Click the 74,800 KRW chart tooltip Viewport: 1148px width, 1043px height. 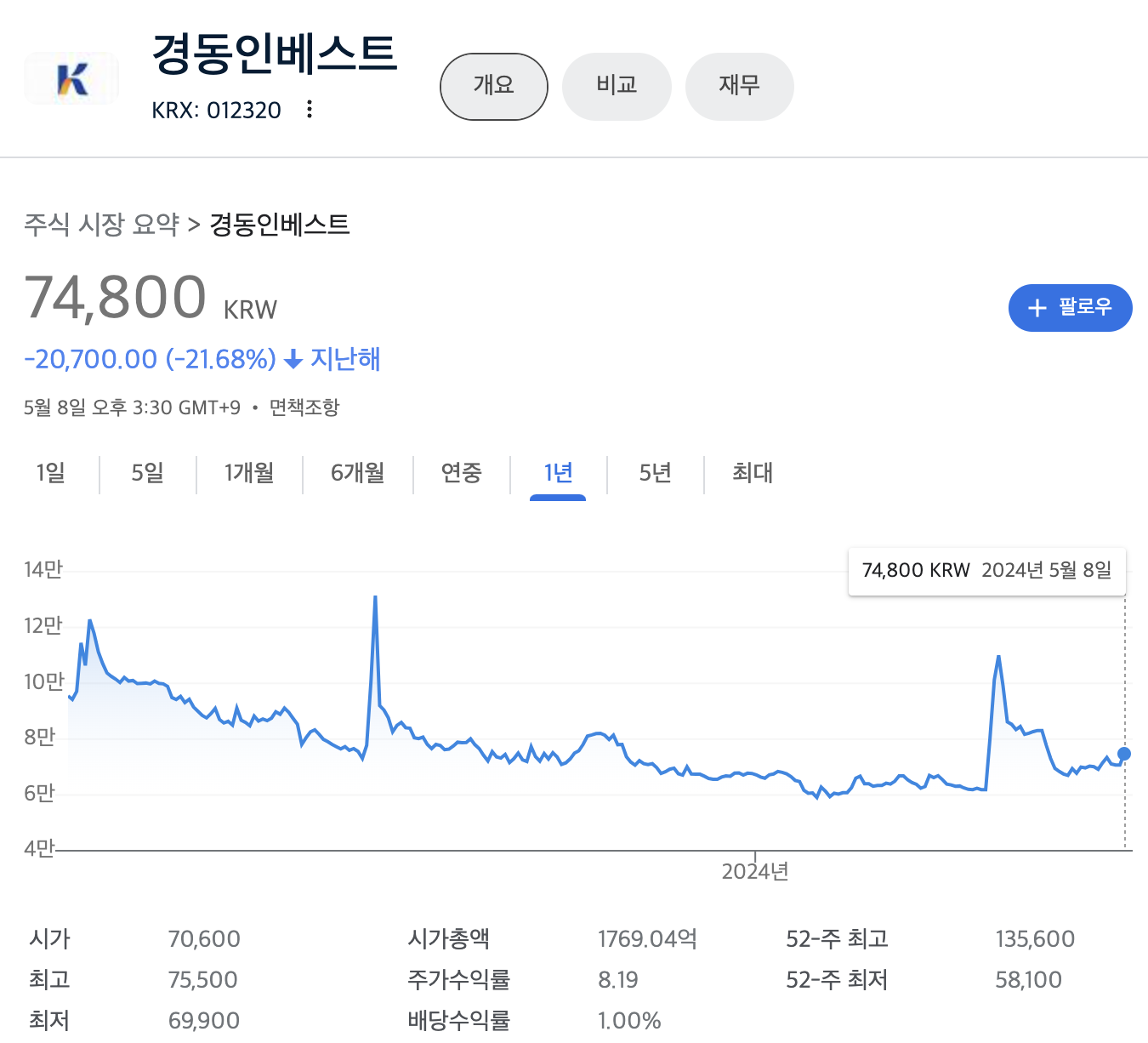[987, 571]
